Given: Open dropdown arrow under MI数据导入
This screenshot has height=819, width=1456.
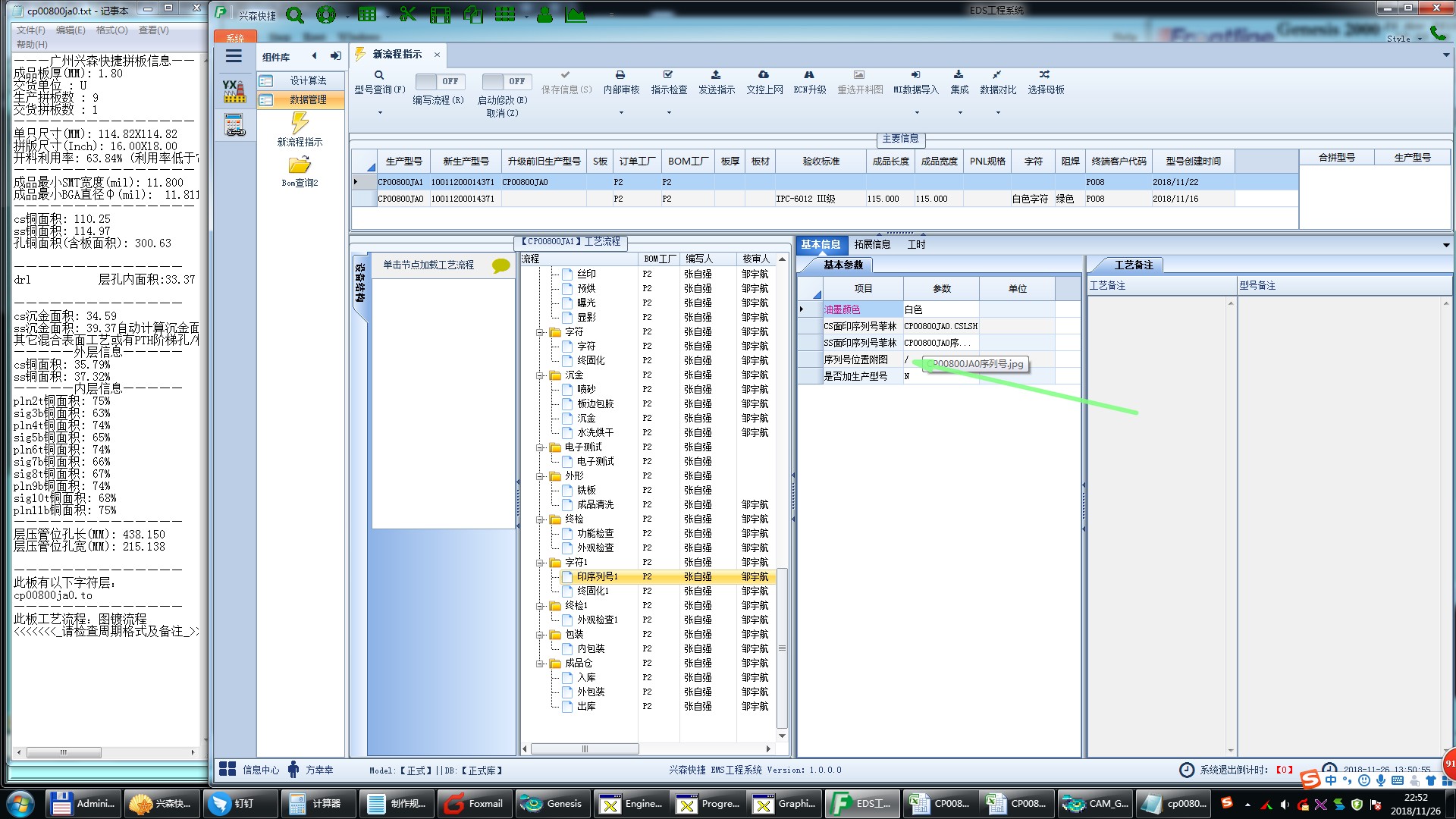Looking at the screenshot, I should tap(917, 113).
